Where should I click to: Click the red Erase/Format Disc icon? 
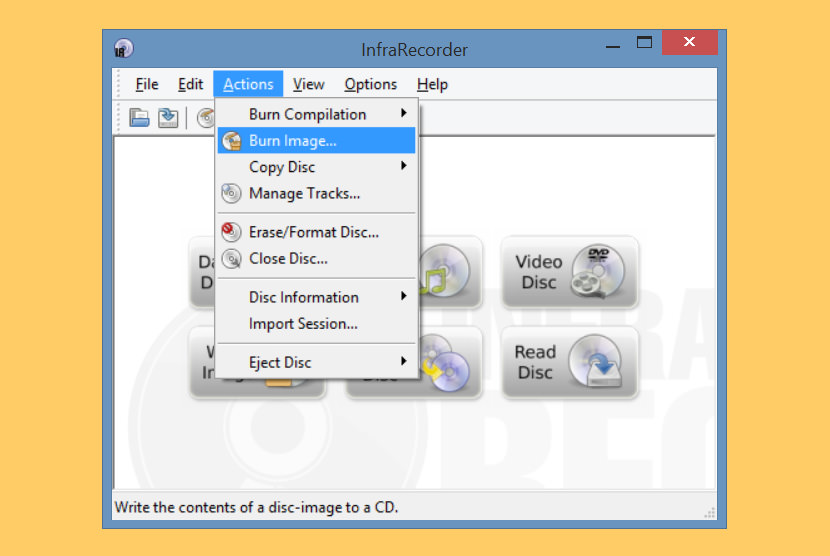pyautogui.click(x=231, y=232)
